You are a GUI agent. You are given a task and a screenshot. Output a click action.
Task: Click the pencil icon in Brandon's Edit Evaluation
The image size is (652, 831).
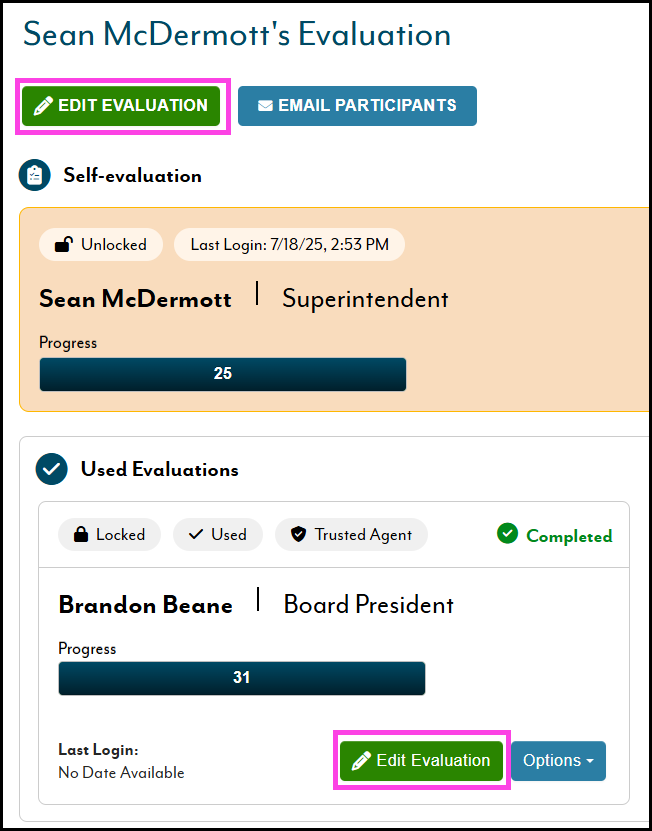(x=361, y=761)
